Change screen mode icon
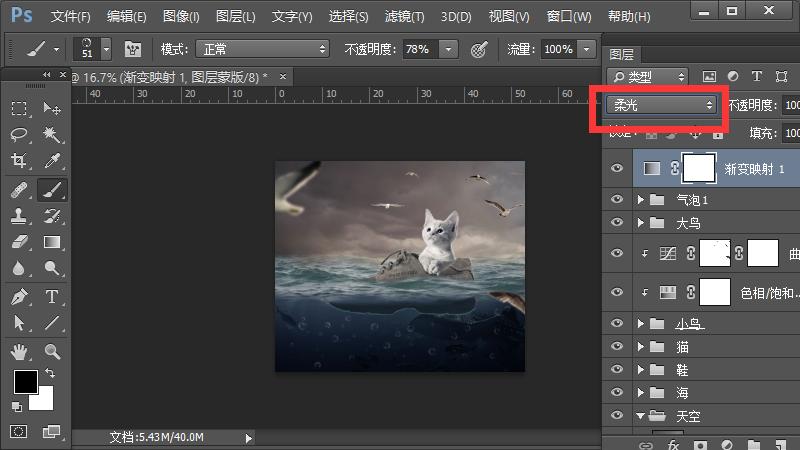 (52, 432)
